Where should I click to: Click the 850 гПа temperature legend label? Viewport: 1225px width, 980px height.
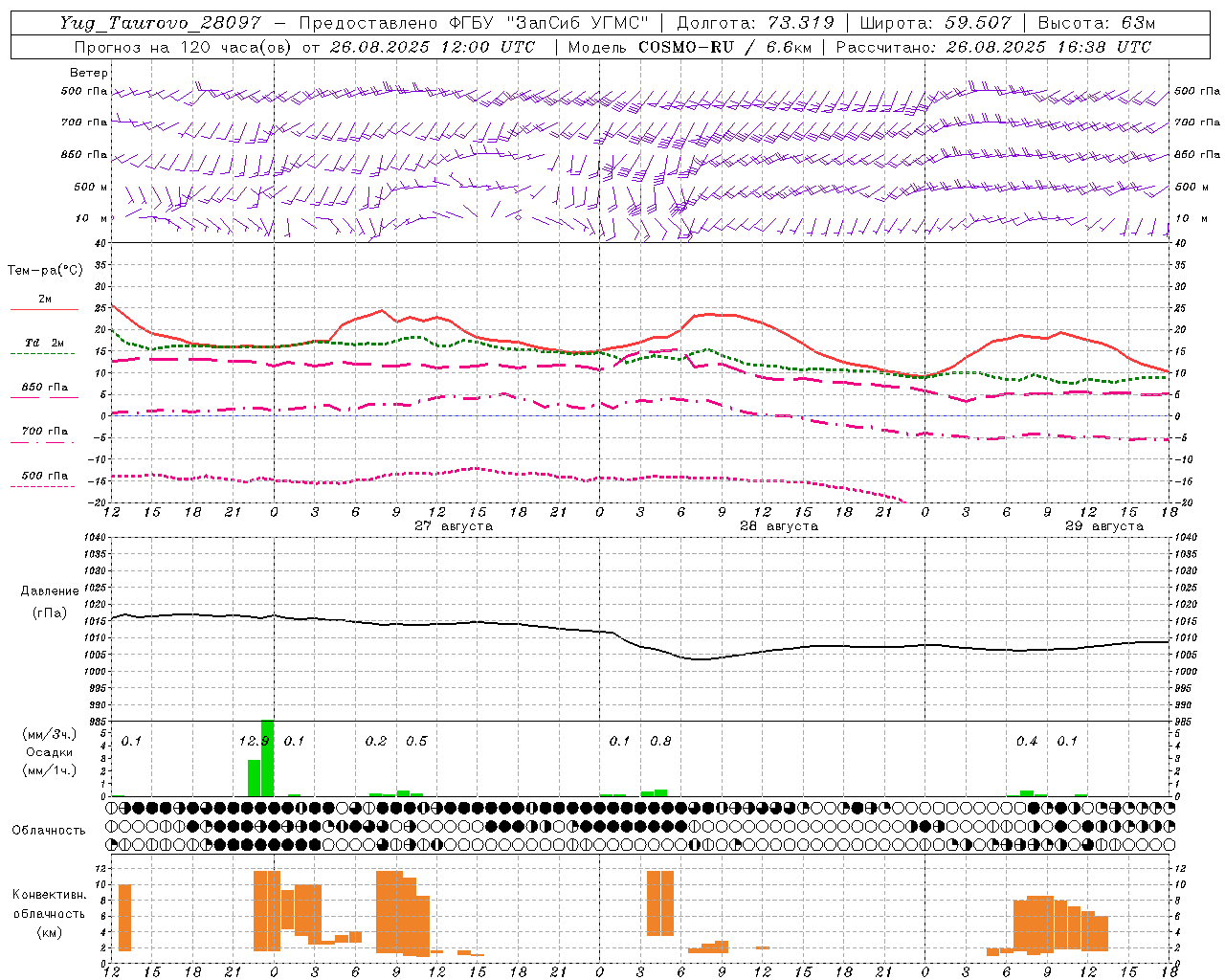[x=44, y=387]
